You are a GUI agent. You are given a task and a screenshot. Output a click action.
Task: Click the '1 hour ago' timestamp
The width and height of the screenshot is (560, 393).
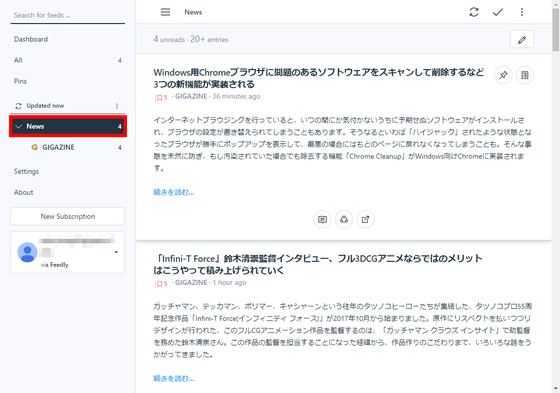click(229, 283)
